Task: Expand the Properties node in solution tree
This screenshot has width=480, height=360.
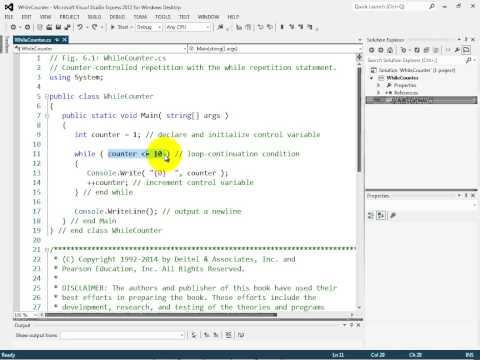Action: coord(378,85)
